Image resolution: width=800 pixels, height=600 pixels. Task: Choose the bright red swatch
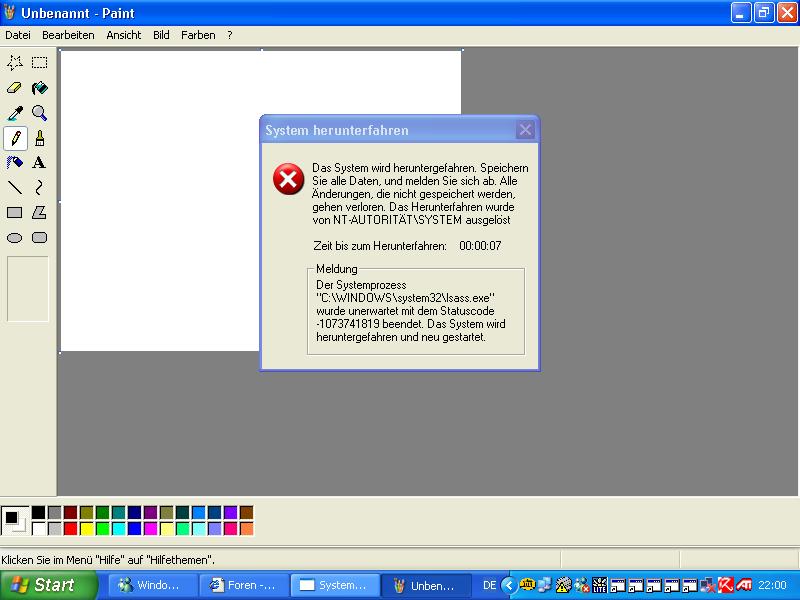click(x=70, y=528)
